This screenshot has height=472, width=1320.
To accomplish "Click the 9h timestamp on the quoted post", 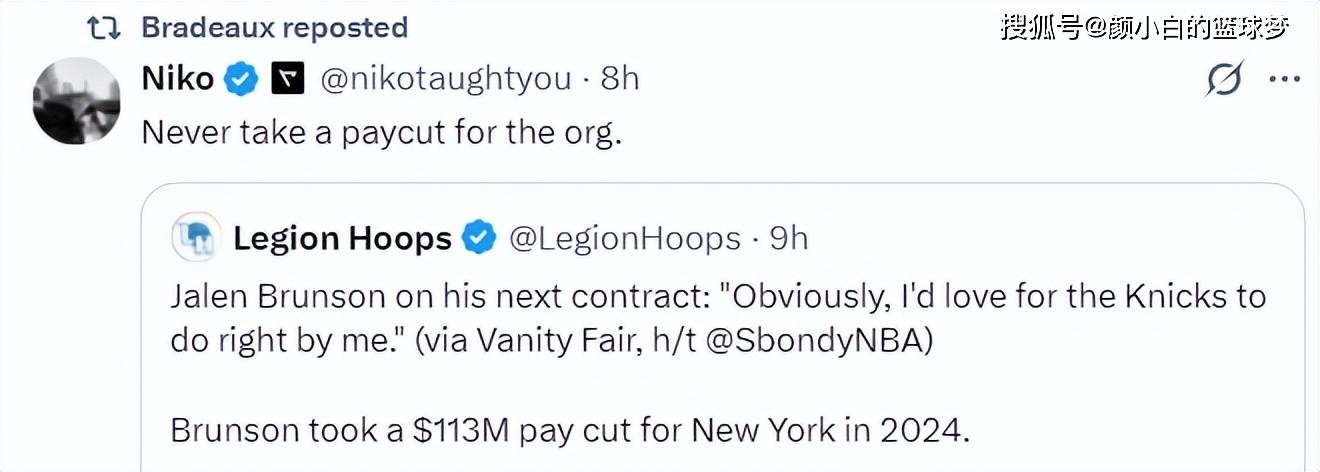I will (788, 238).
